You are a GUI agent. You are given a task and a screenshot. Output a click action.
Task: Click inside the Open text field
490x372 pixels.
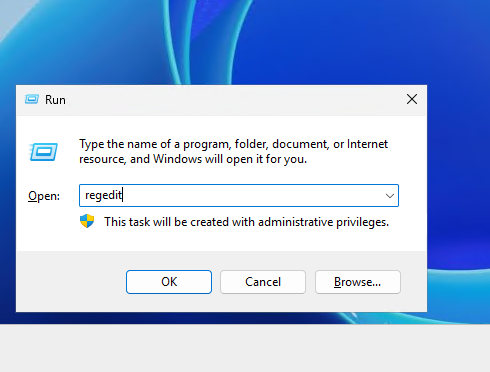pyautogui.click(x=239, y=195)
